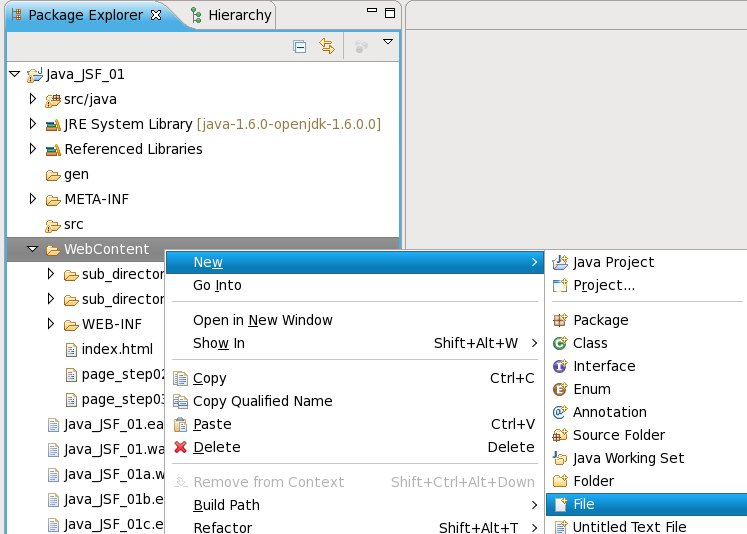Open the Package Explorer view menu arrow
The height and width of the screenshot is (534, 747).
click(387, 42)
